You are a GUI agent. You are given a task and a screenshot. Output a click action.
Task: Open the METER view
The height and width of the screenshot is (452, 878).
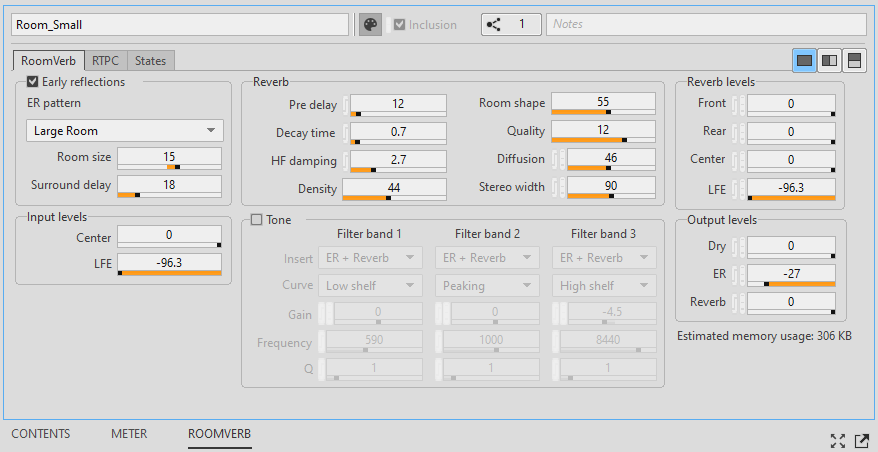(x=129, y=434)
